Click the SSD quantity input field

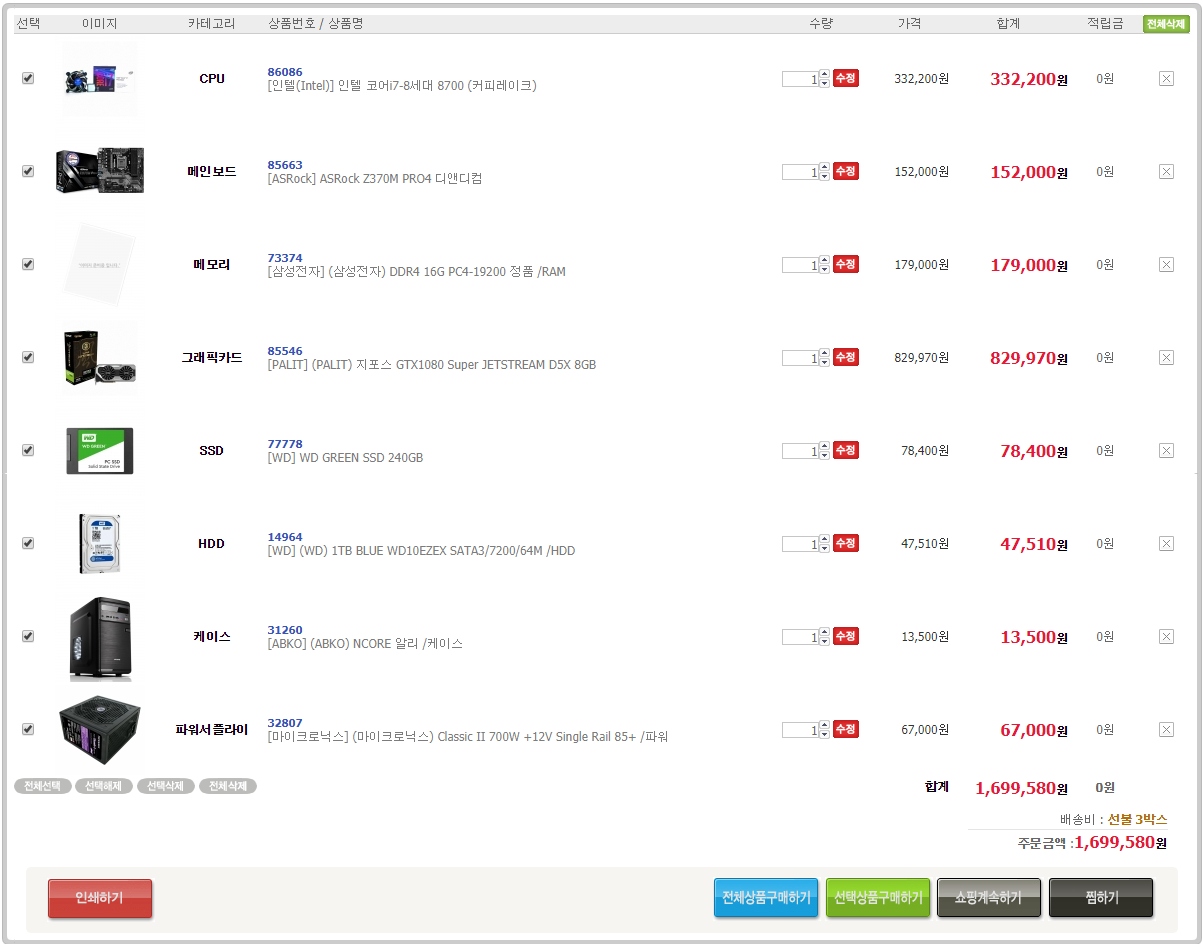[x=800, y=451]
